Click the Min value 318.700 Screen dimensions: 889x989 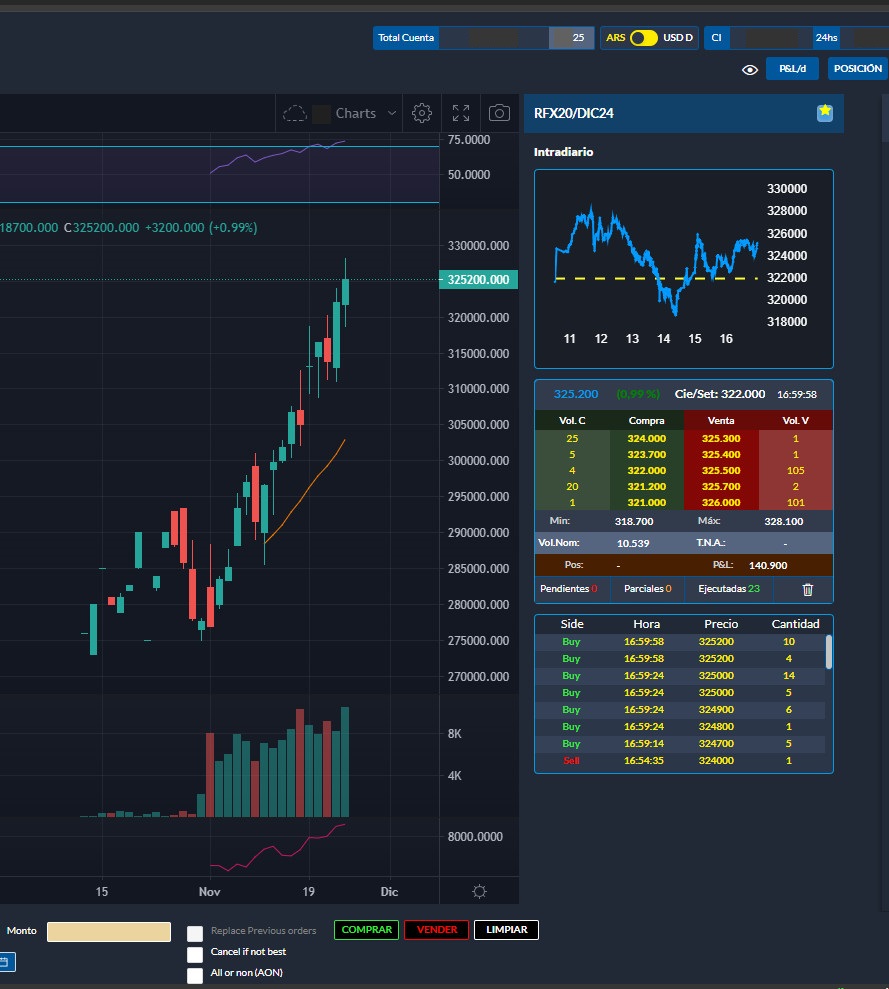[x=634, y=522]
